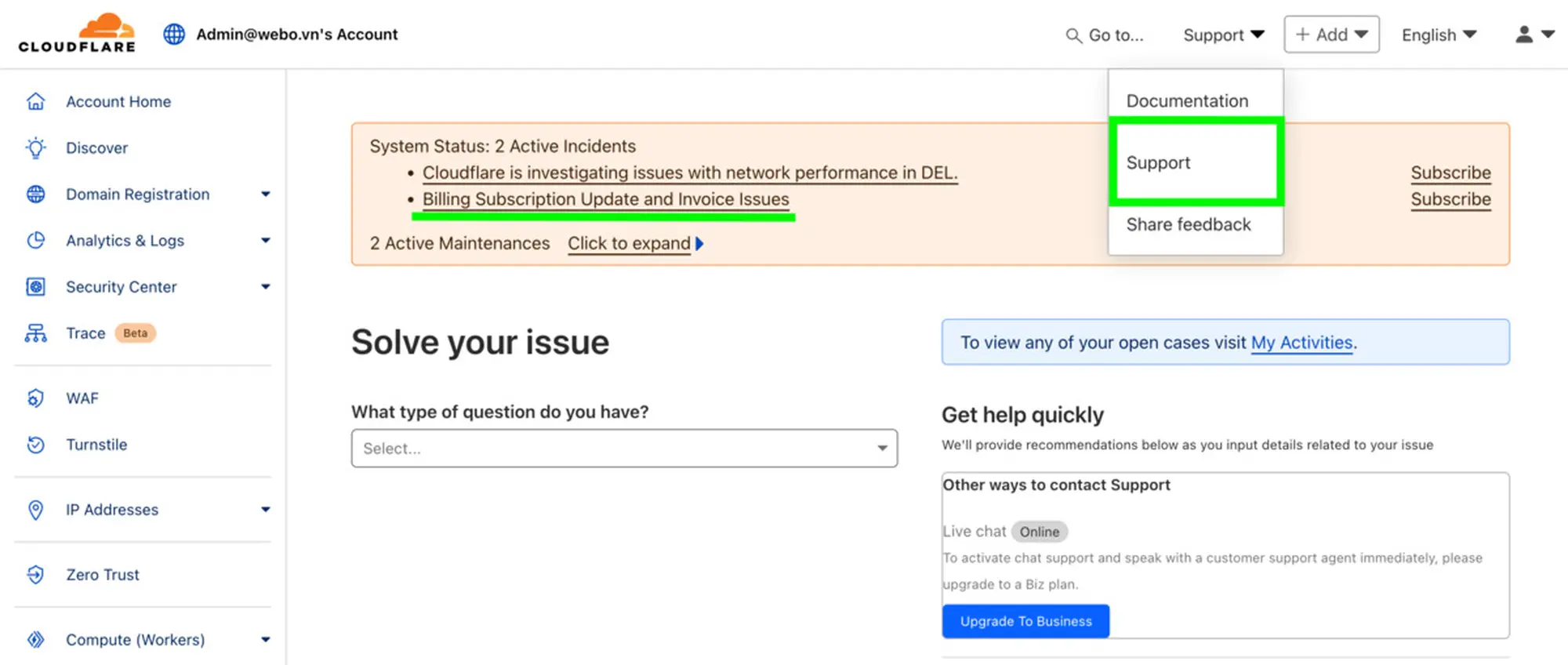This screenshot has width=1568, height=665.
Task: Click to expand active maintenances
Action: (629, 244)
